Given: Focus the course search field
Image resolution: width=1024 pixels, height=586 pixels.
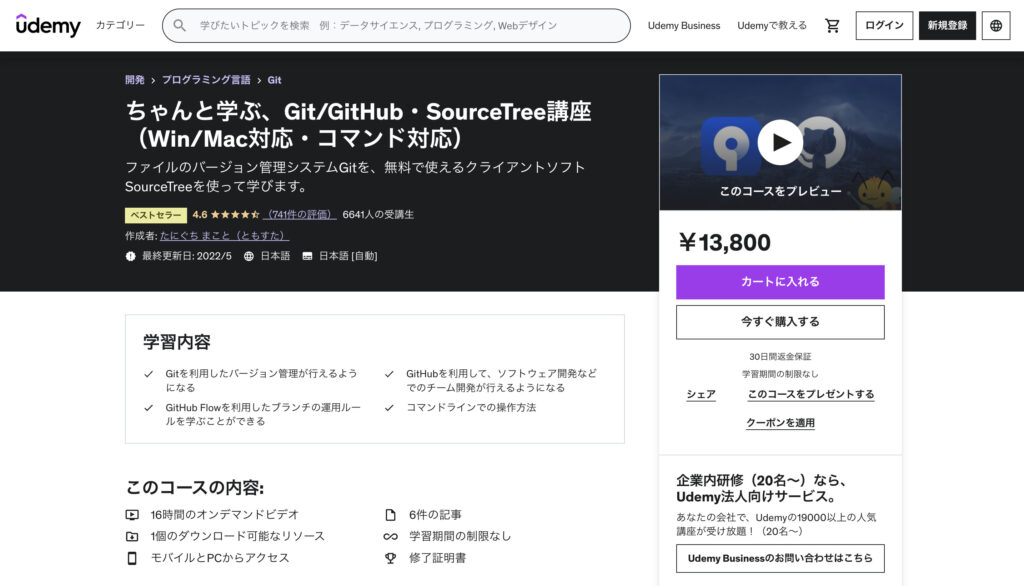Looking at the screenshot, I should click(396, 25).
